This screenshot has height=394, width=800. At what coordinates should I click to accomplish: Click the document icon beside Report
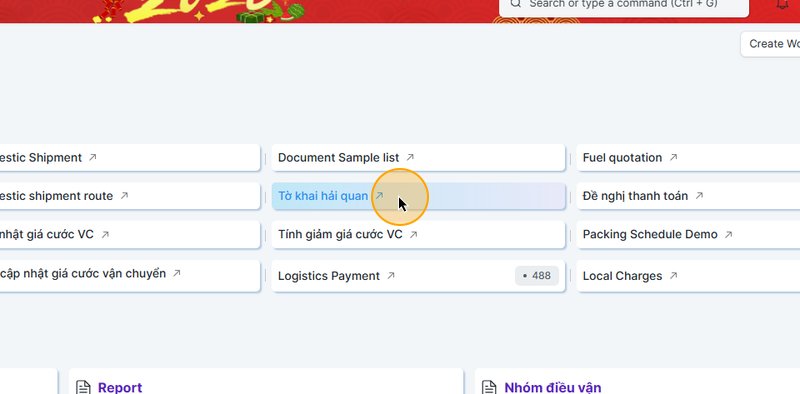coord(83,387)
